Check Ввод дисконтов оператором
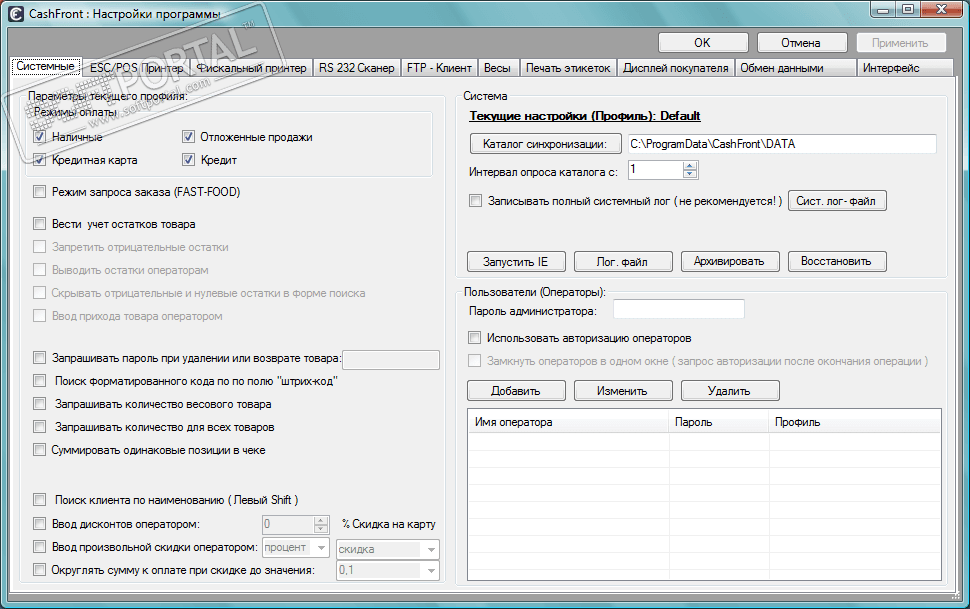 (40, 524)
